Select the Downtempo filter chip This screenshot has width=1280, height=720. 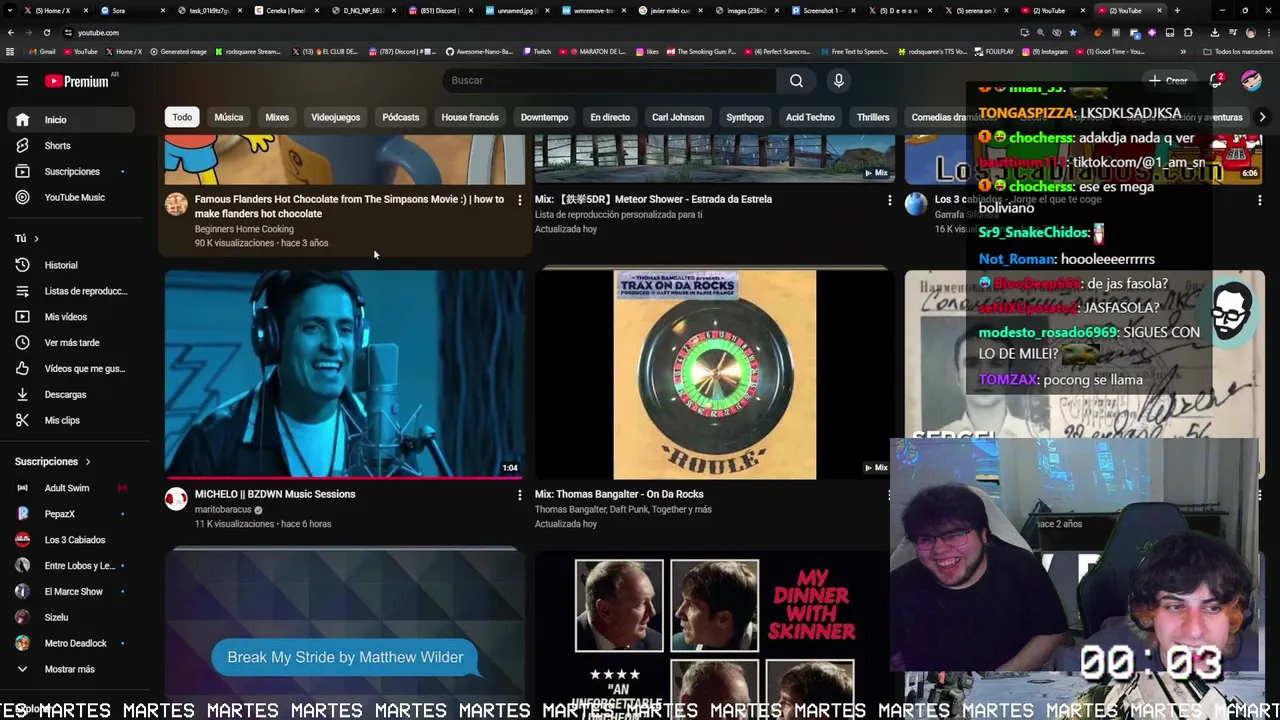pos(544,118)
